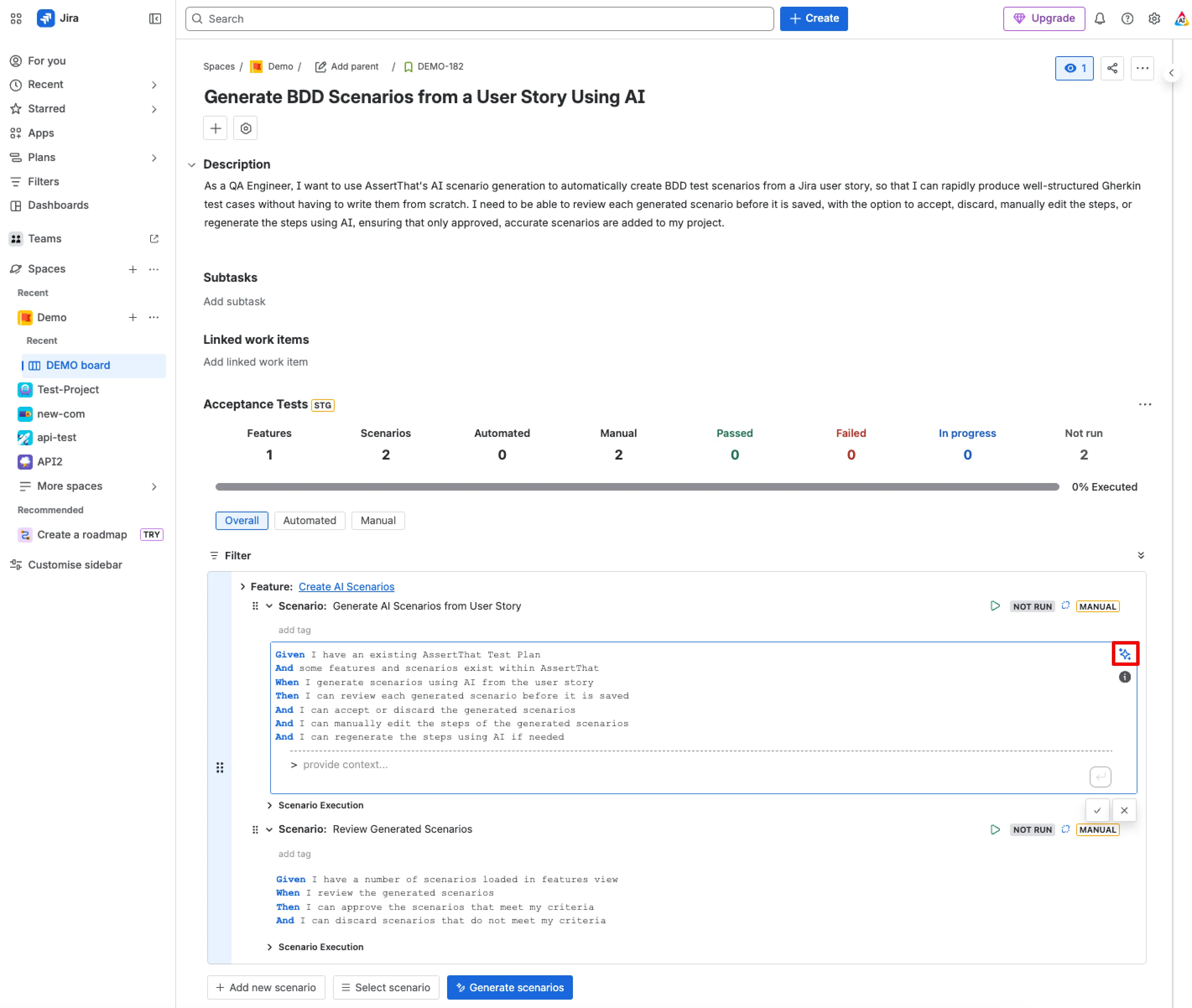Open the work item more actions menu
This screenshot has height=1008, width=1192.
point(1142,69)
